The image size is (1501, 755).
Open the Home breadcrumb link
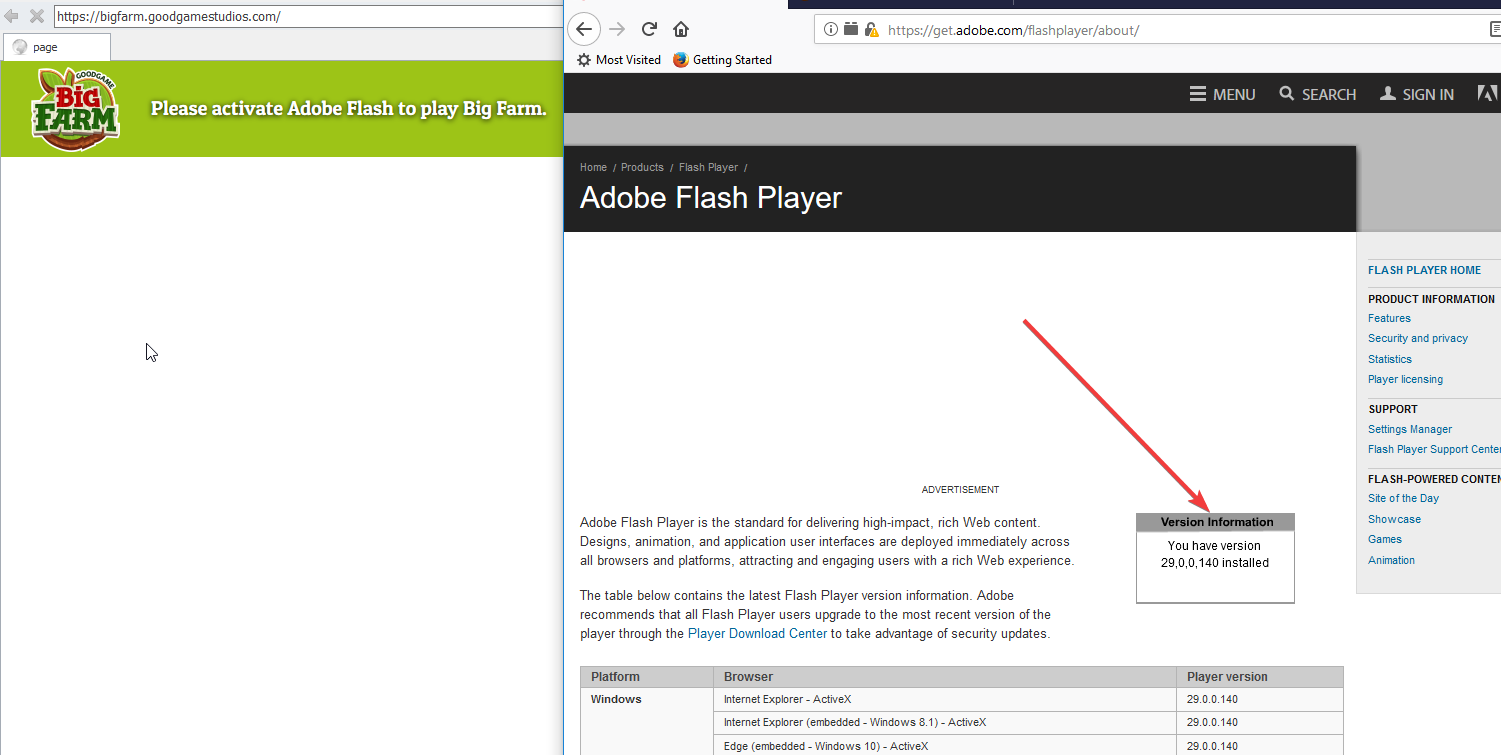point(593,167)
